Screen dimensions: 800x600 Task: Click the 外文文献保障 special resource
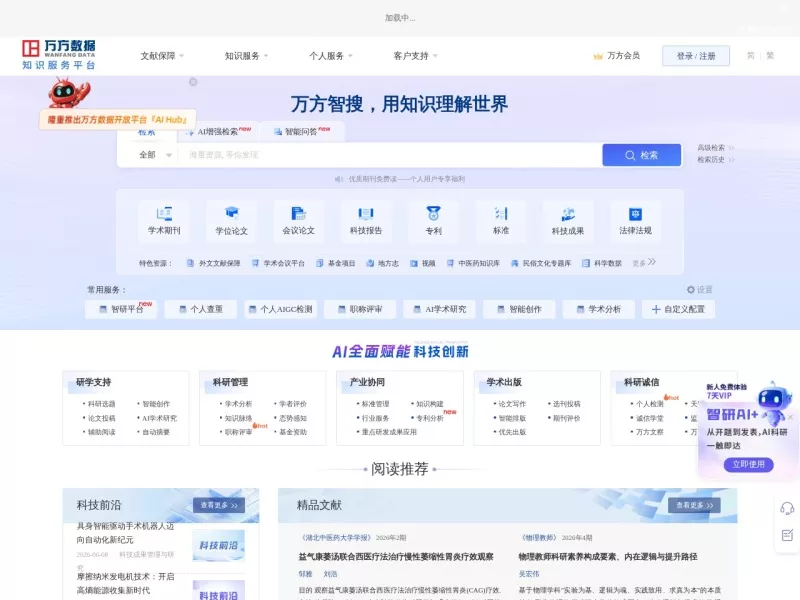(213, 263)
